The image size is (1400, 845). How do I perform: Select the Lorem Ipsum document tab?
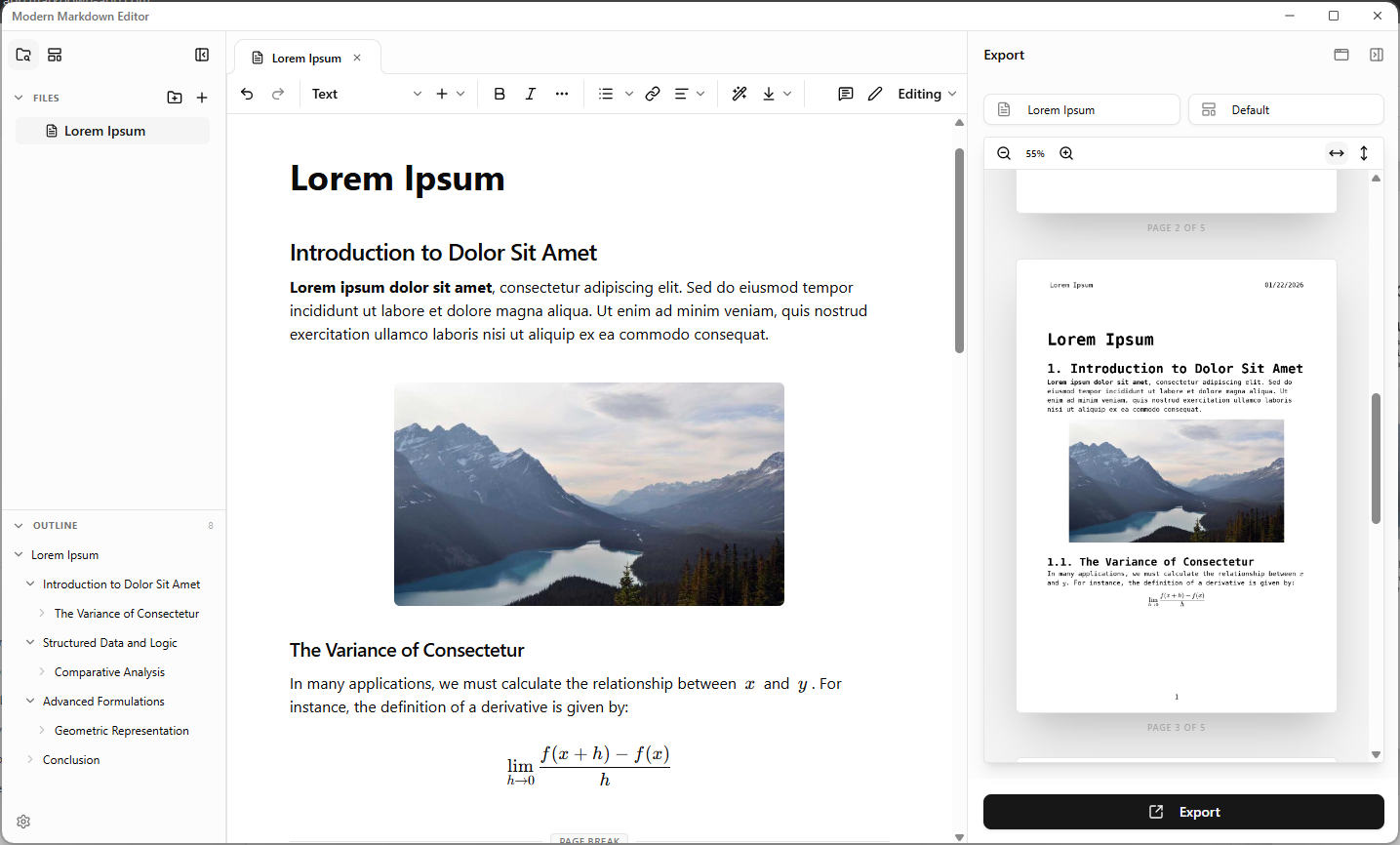[306, 58]
